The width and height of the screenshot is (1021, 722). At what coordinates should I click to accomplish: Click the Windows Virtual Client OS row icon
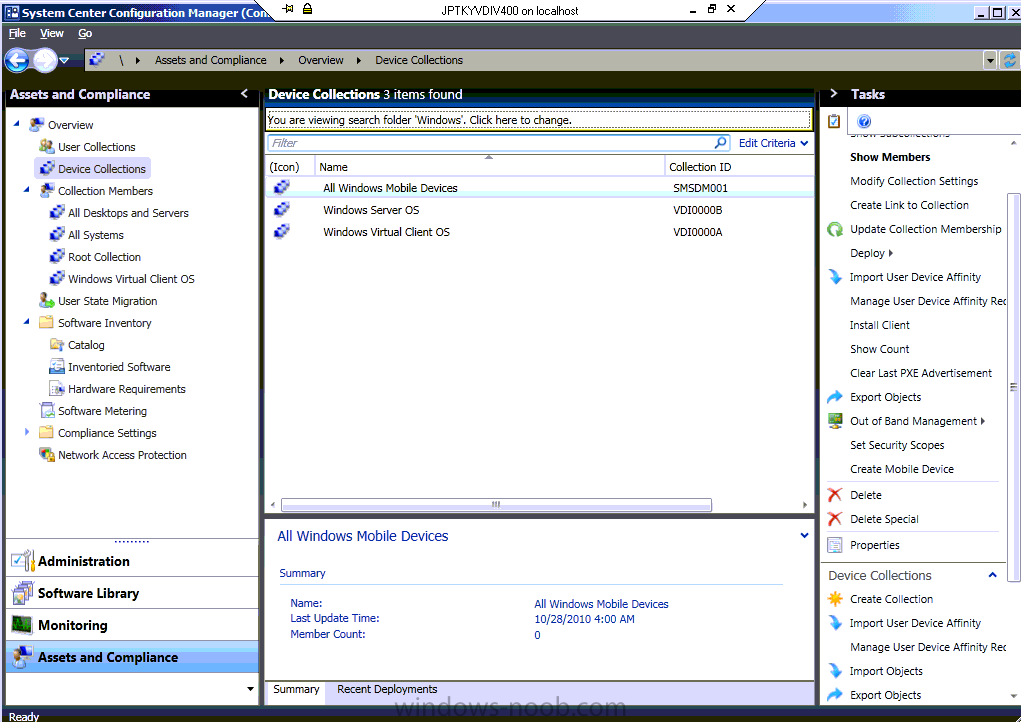tap(282, 232)
